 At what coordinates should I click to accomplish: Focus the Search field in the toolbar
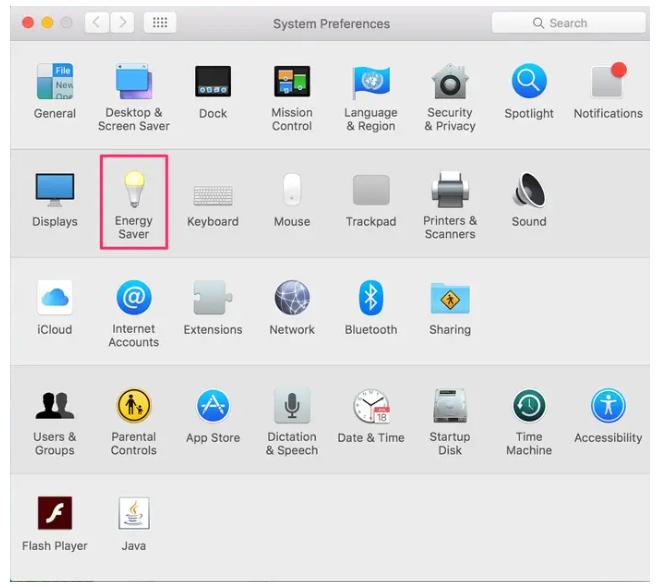[569, 23]
